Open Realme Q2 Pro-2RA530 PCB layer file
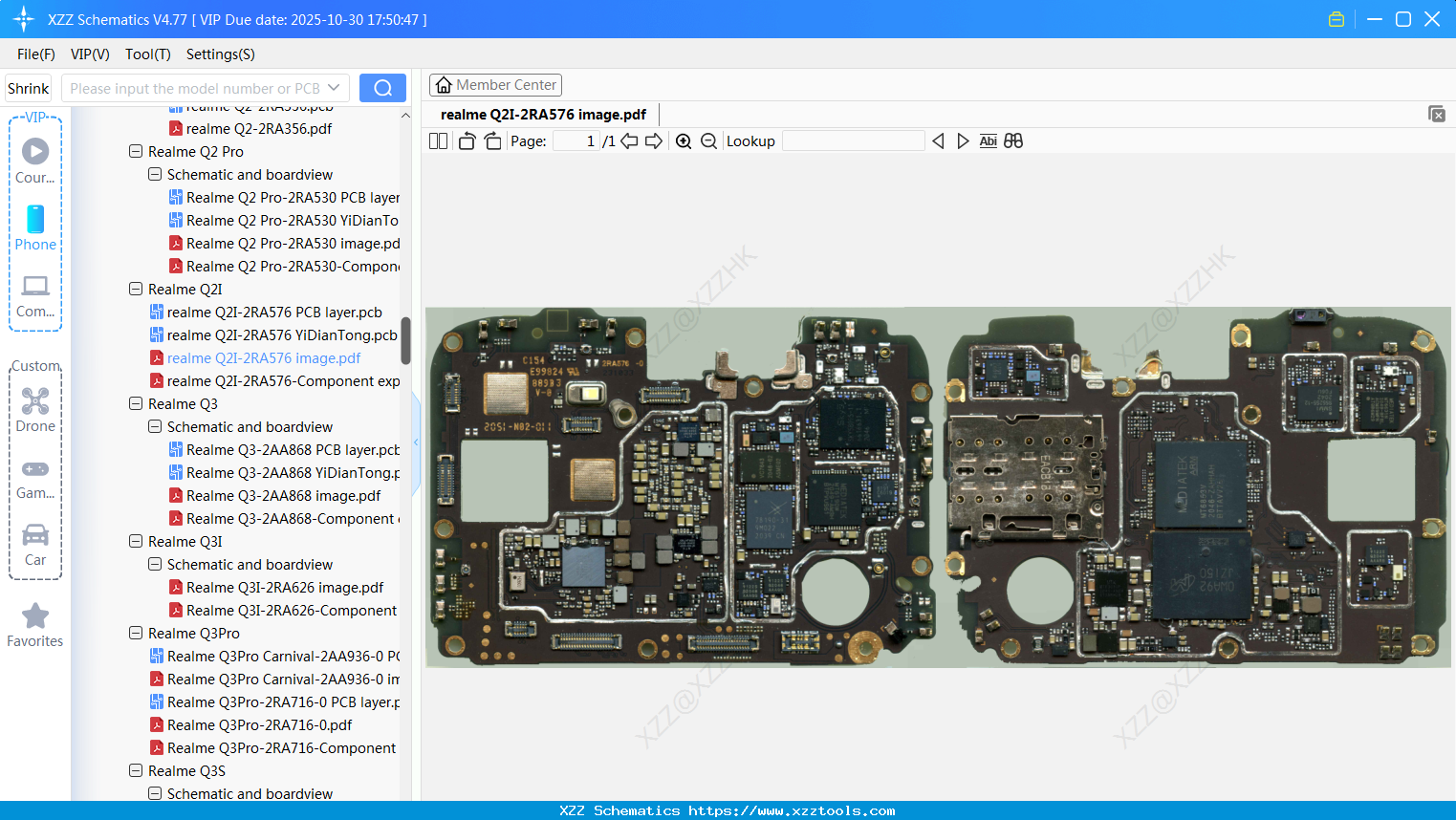Viewport: 1456px width, 820px height. (285, 198)
